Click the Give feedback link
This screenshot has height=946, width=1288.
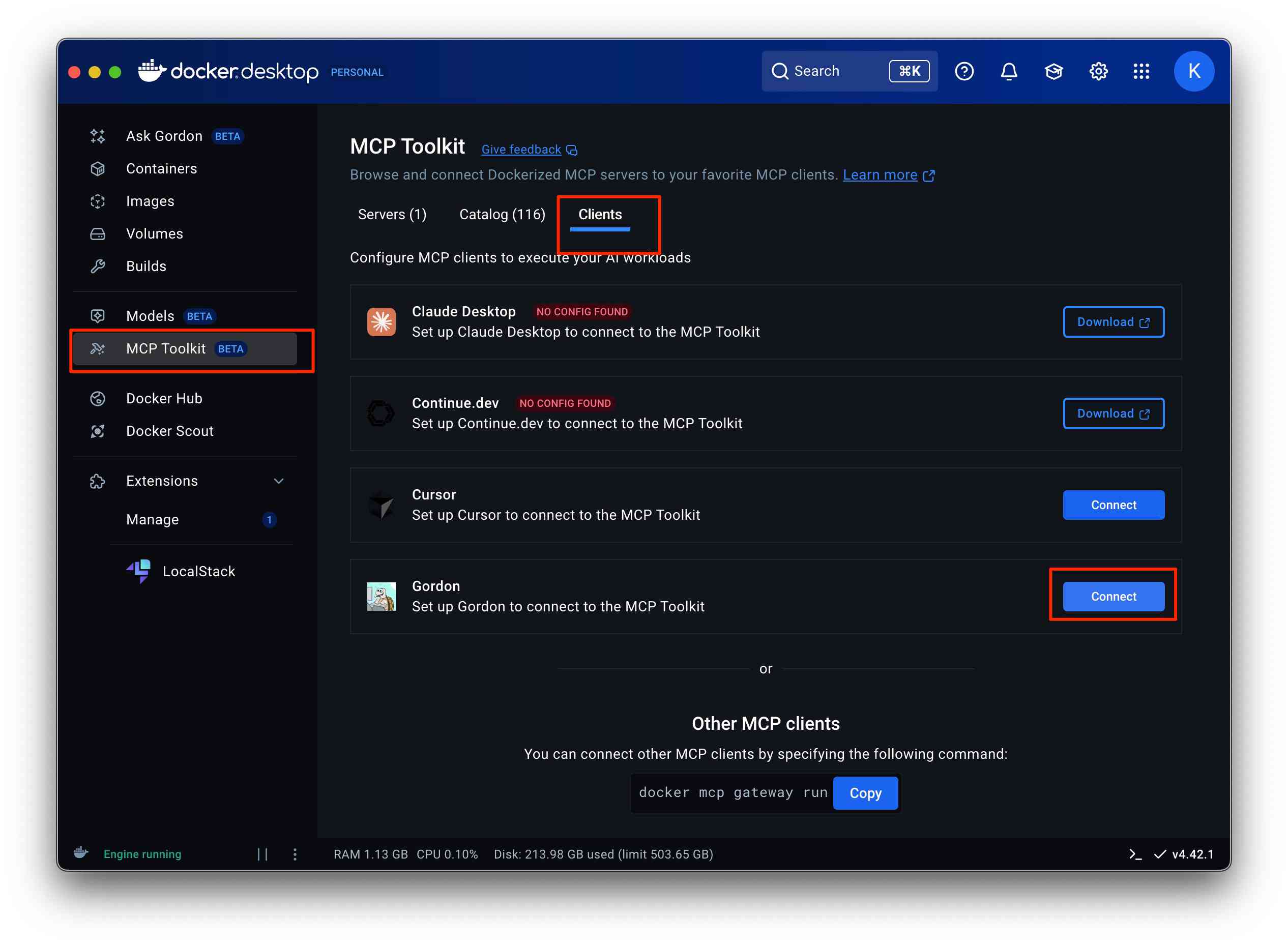click(x=521, y=150)
